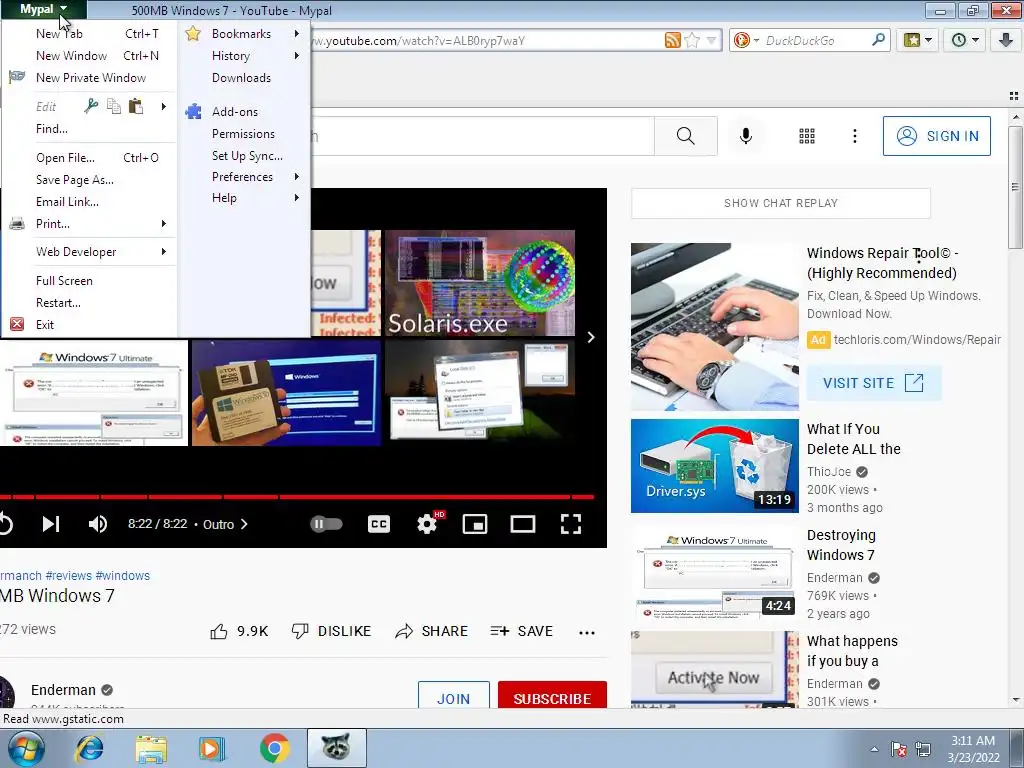Open the bookmarks toolbar menu button
Screen dimensions: 1024x768
click(918, 40)
